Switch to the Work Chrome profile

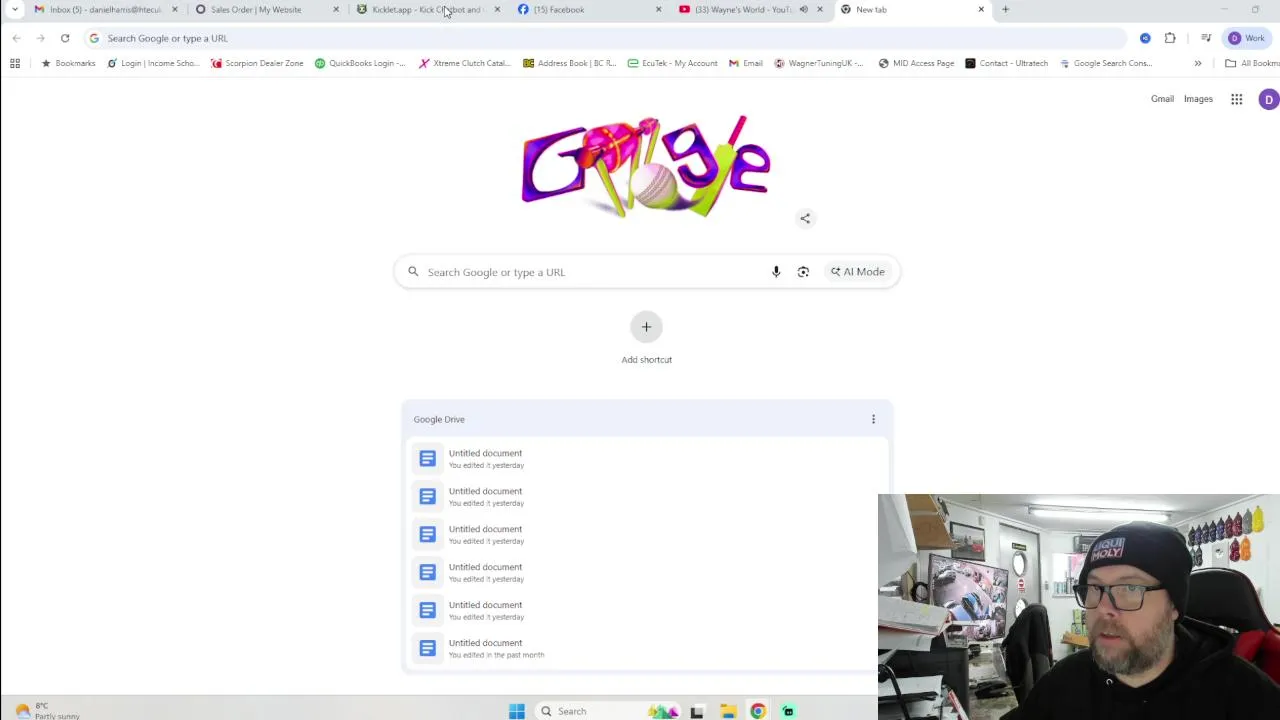point(1246,38)
